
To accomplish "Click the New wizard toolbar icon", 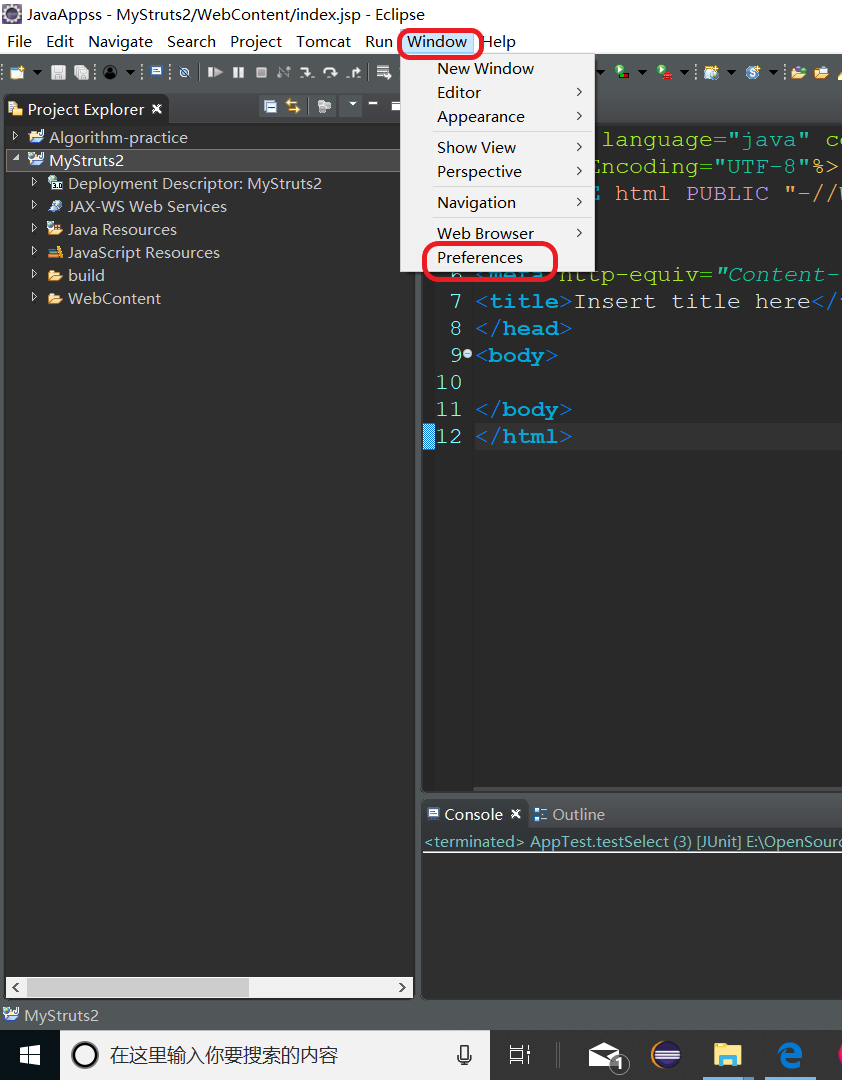I will 17,72.
